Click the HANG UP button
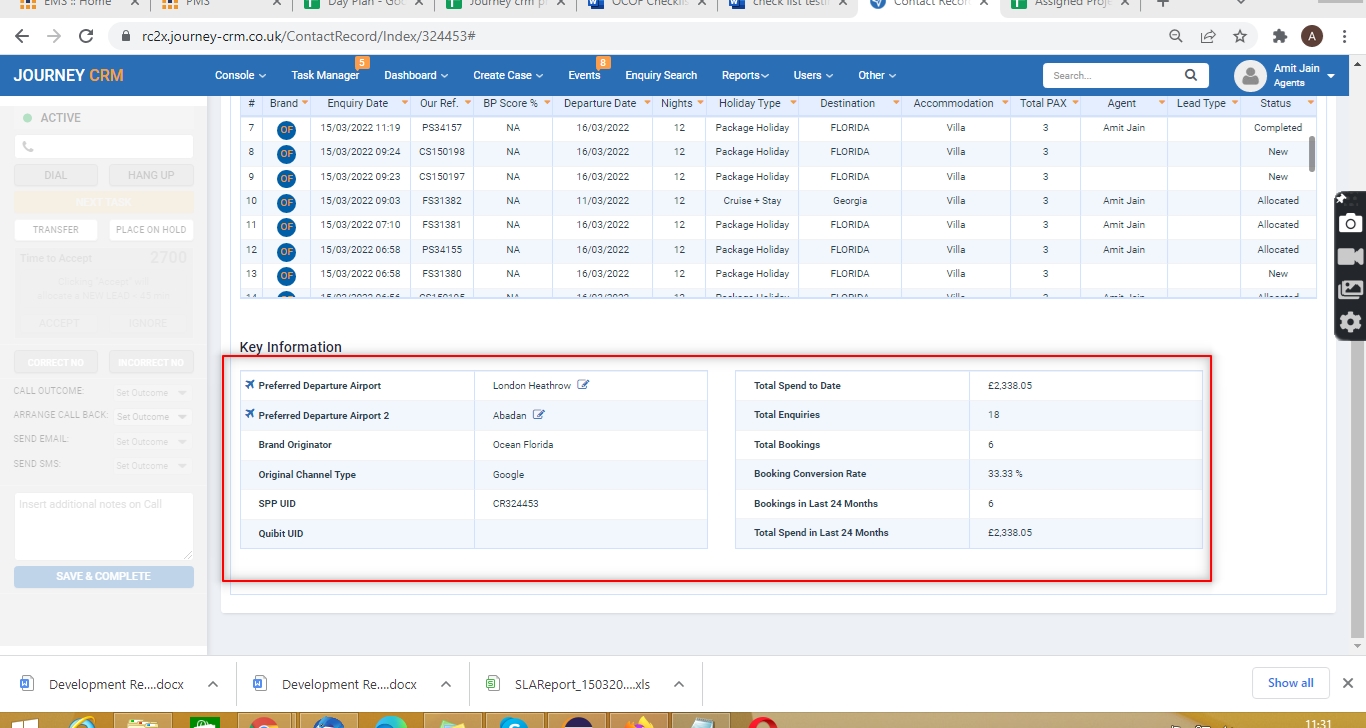 [x=151, y=175]
